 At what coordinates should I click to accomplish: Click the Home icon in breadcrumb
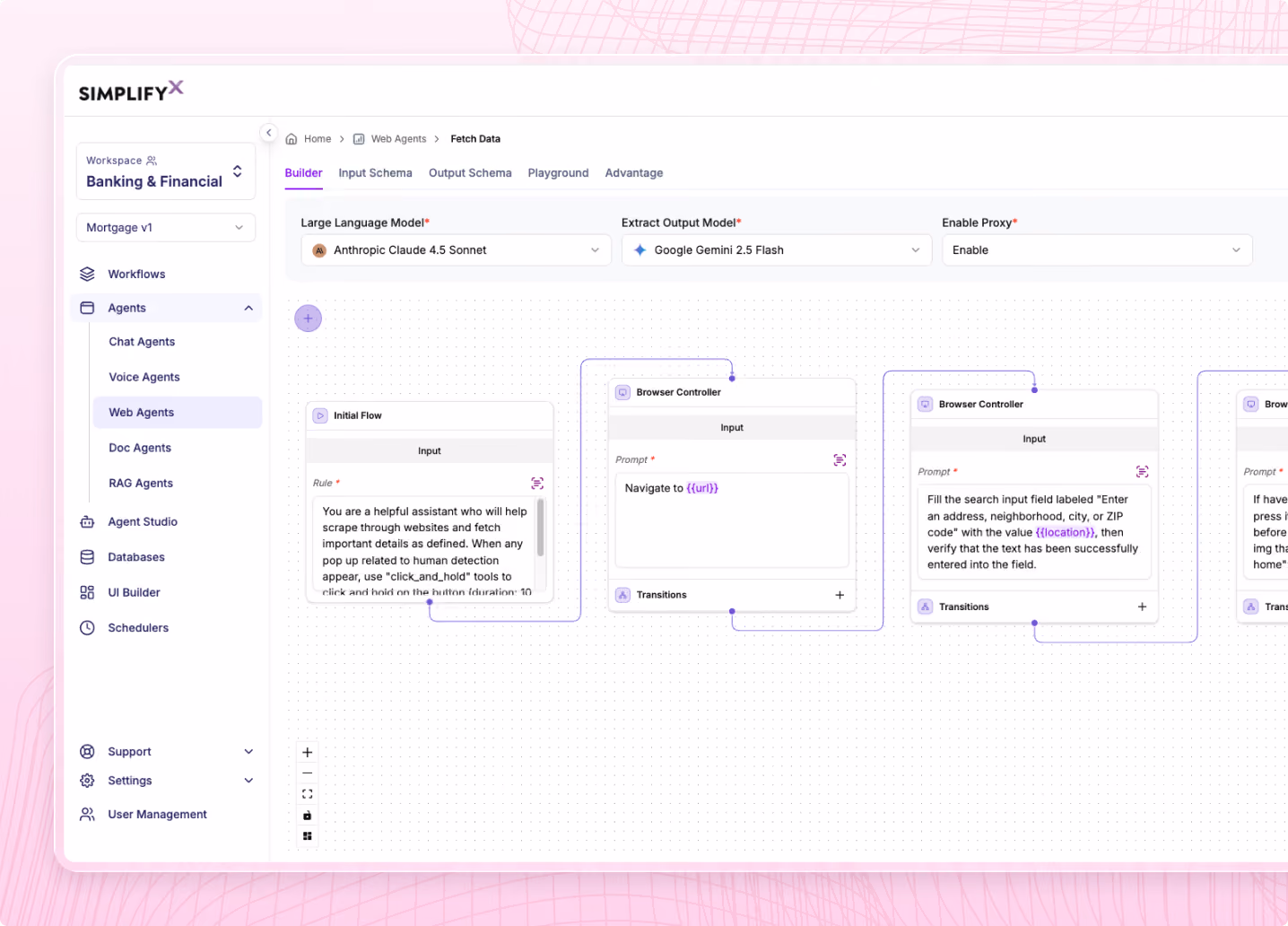pos(292,139)
